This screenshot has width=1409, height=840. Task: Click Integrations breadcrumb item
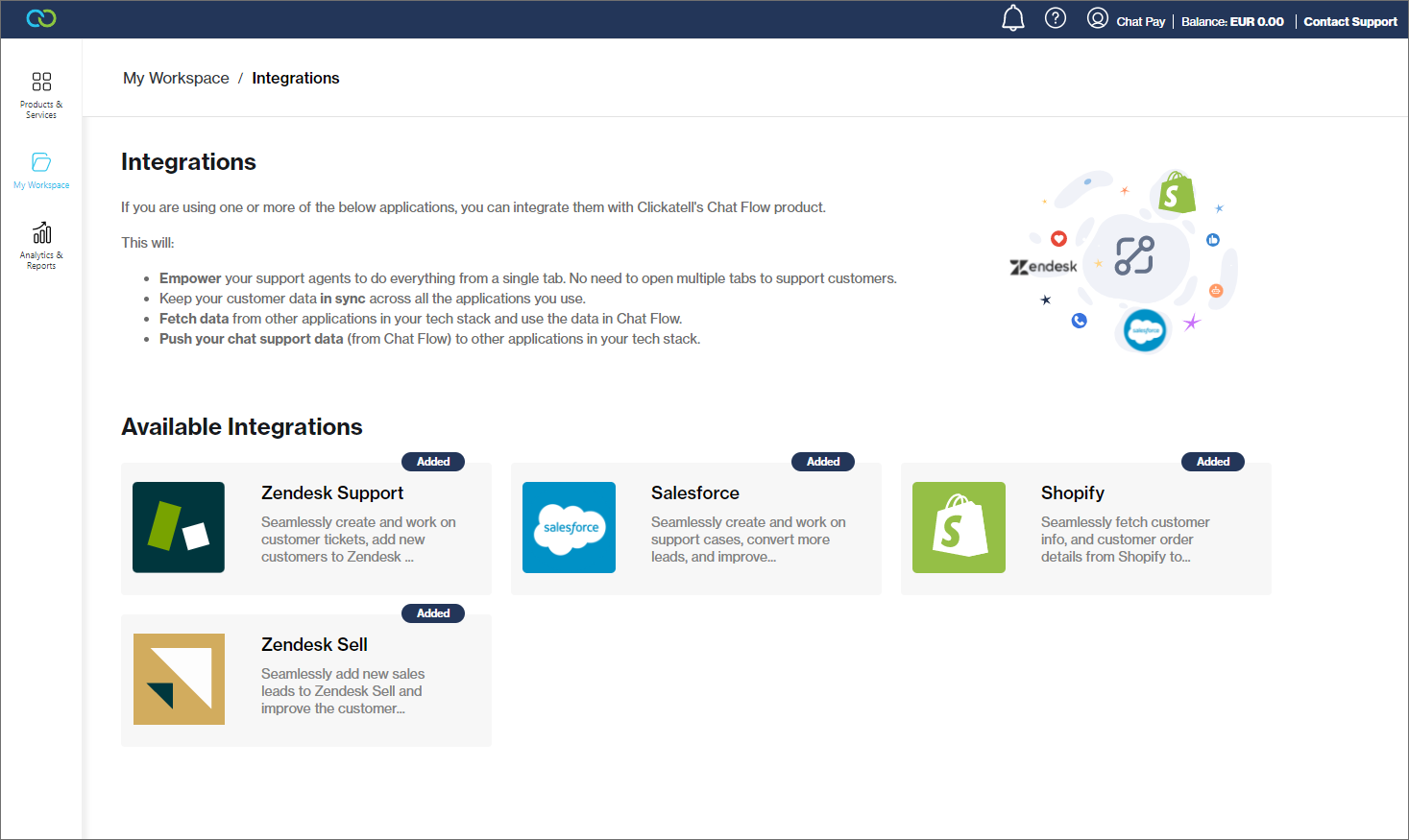(x=296, y=78)
